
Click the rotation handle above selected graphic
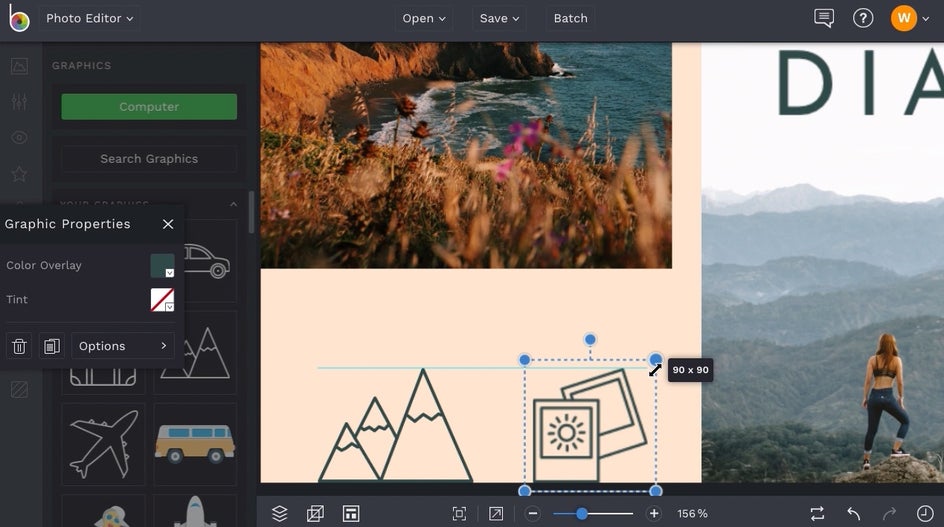point(590,340)
